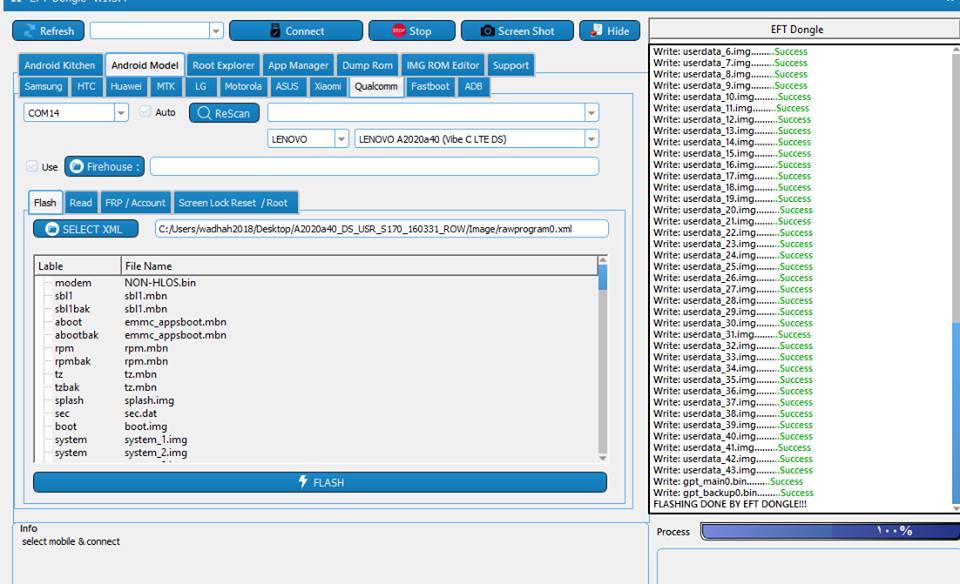Click the Firehouse path input field

click(x=374, y=167)
